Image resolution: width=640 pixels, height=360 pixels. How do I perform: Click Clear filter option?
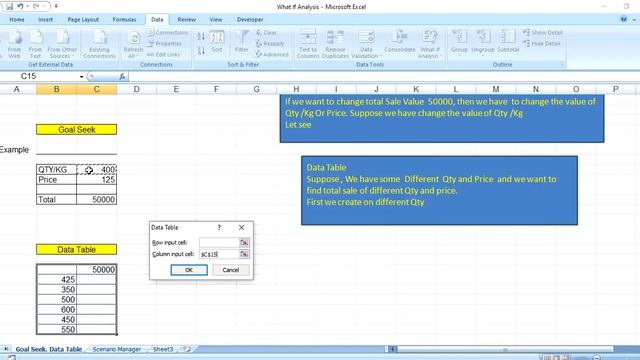point(267,32)
